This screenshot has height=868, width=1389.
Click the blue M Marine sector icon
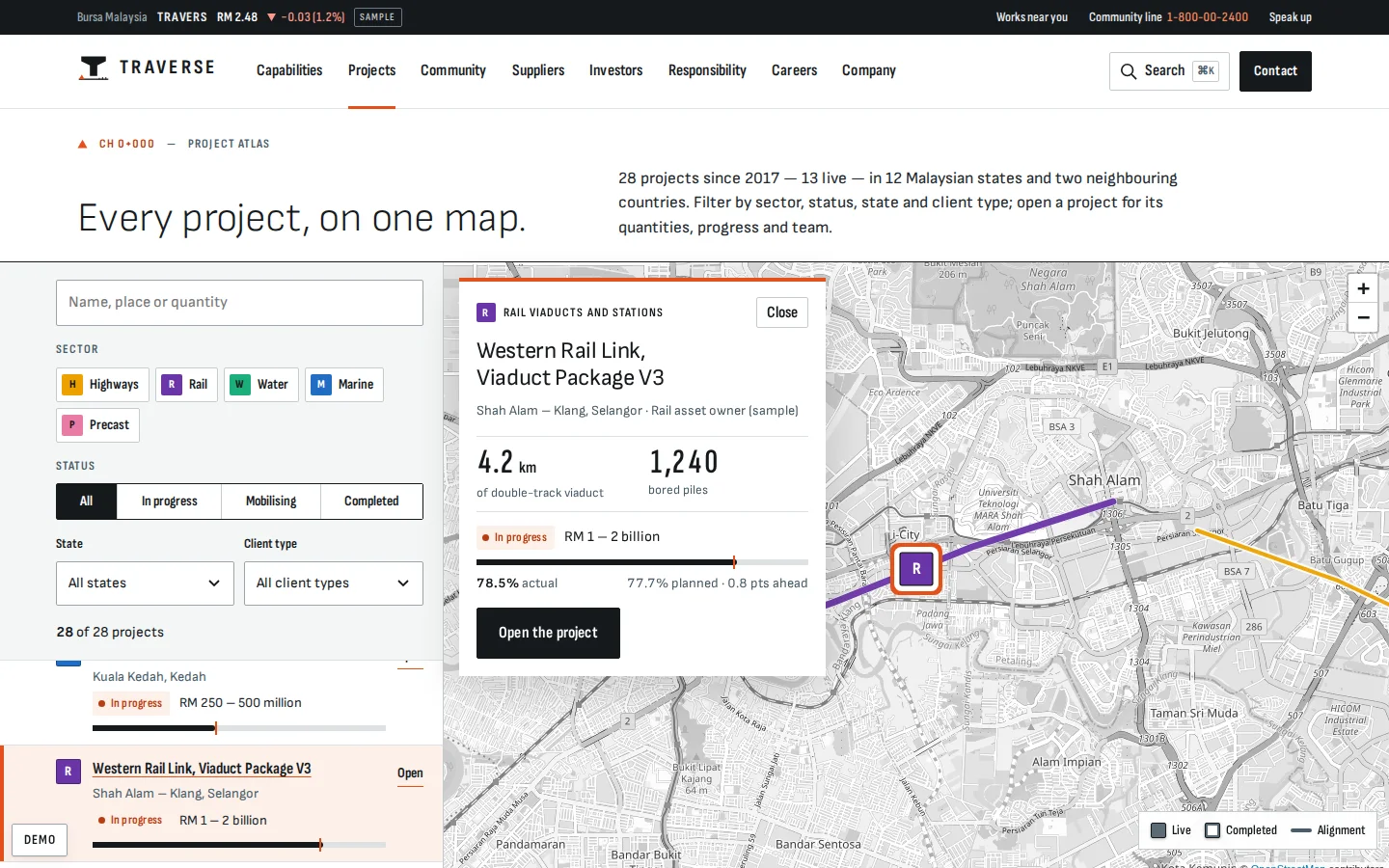coord(321,384)
